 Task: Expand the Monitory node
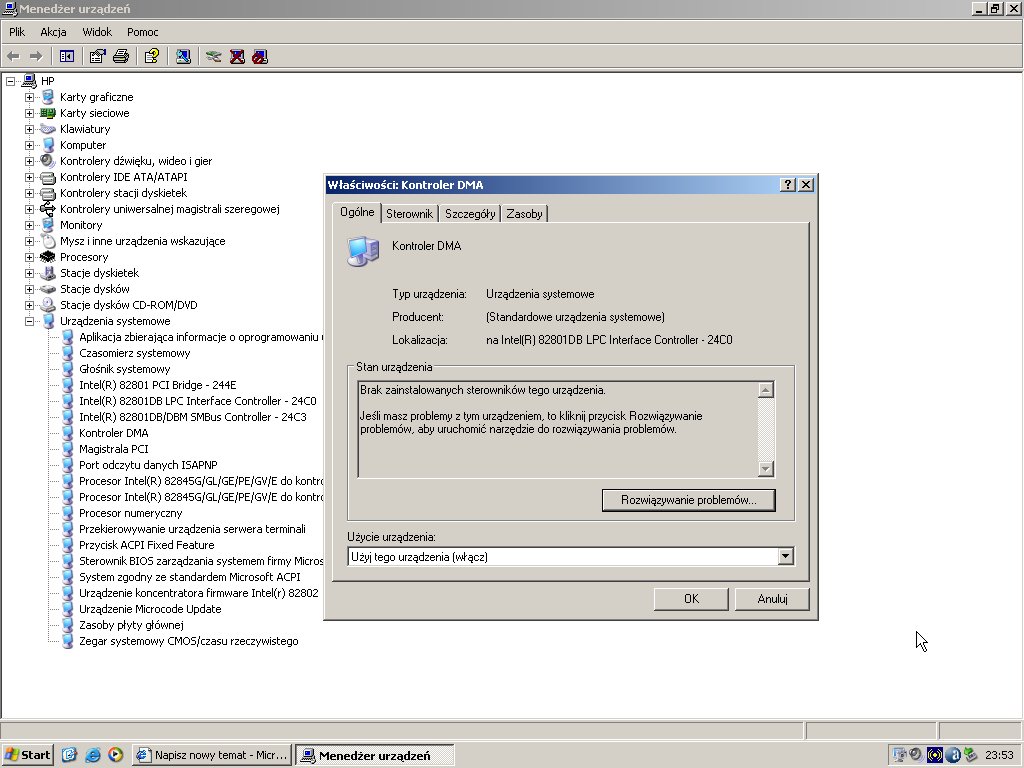tap(29, 225)
